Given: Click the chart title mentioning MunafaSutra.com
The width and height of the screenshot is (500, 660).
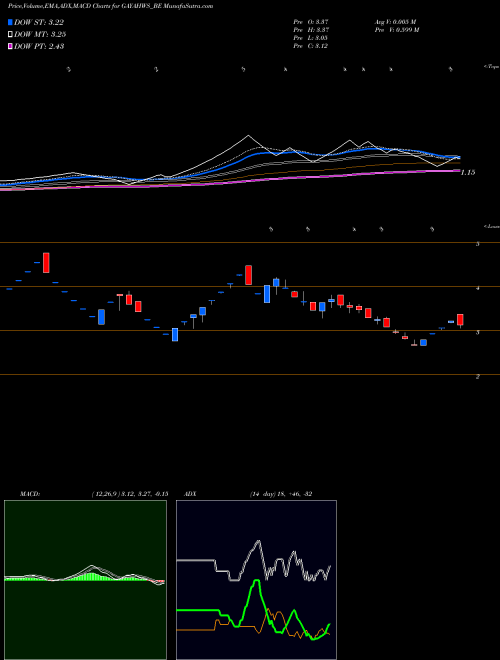Looking at the screenshot, I should (x=110, y=6).
